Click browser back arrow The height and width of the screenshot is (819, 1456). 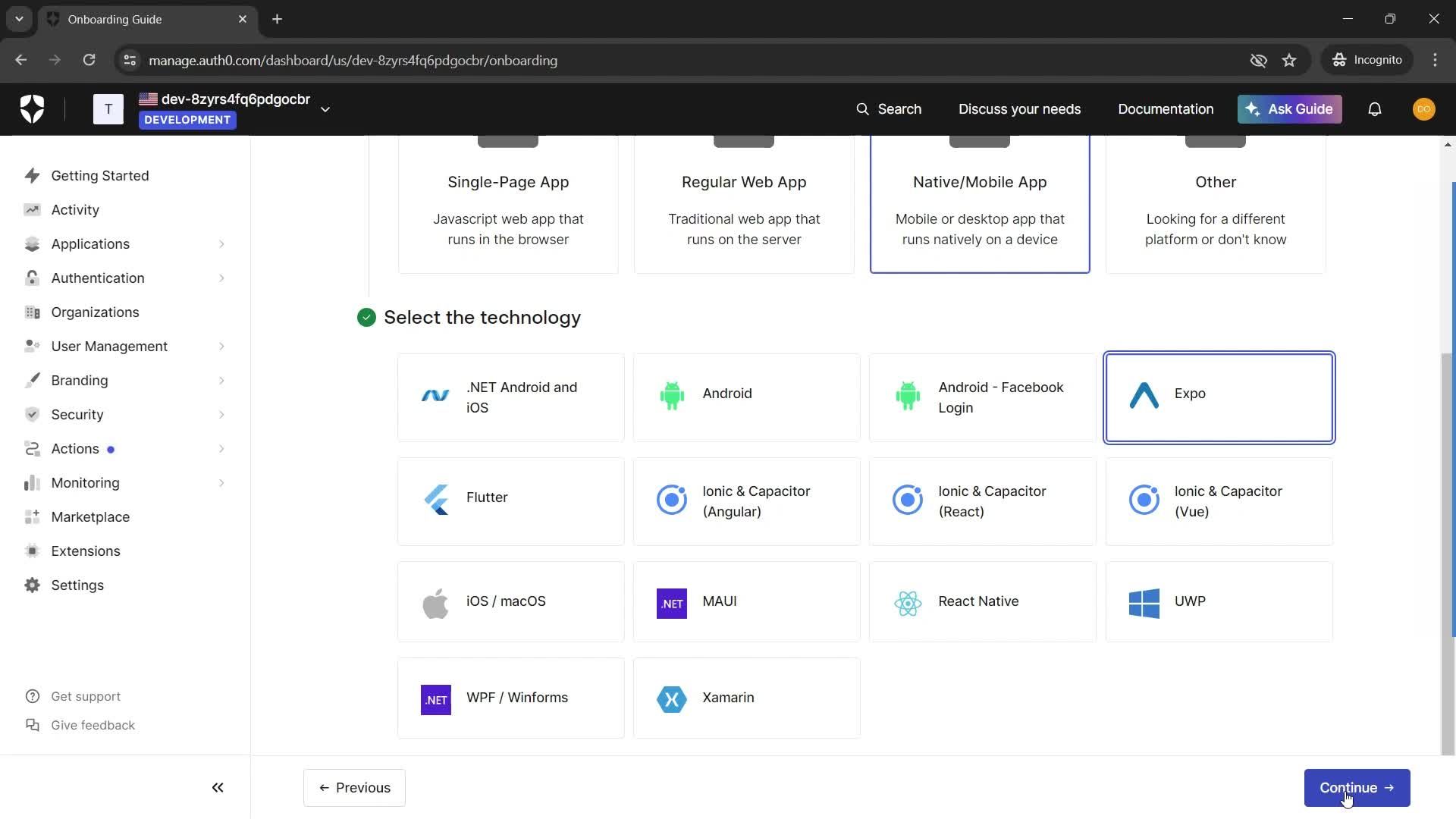(21, 60)
